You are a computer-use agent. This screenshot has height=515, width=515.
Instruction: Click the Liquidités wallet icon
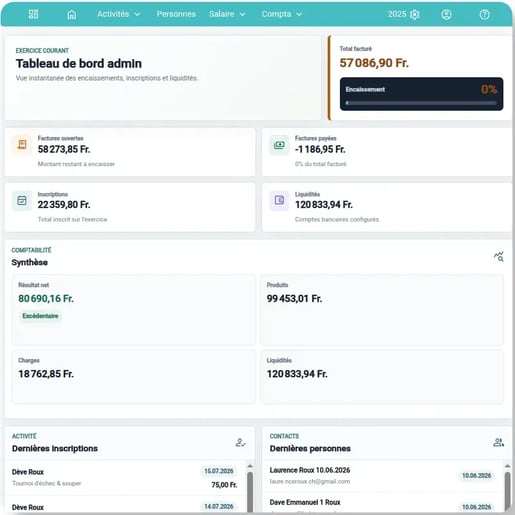click(279, 200)
